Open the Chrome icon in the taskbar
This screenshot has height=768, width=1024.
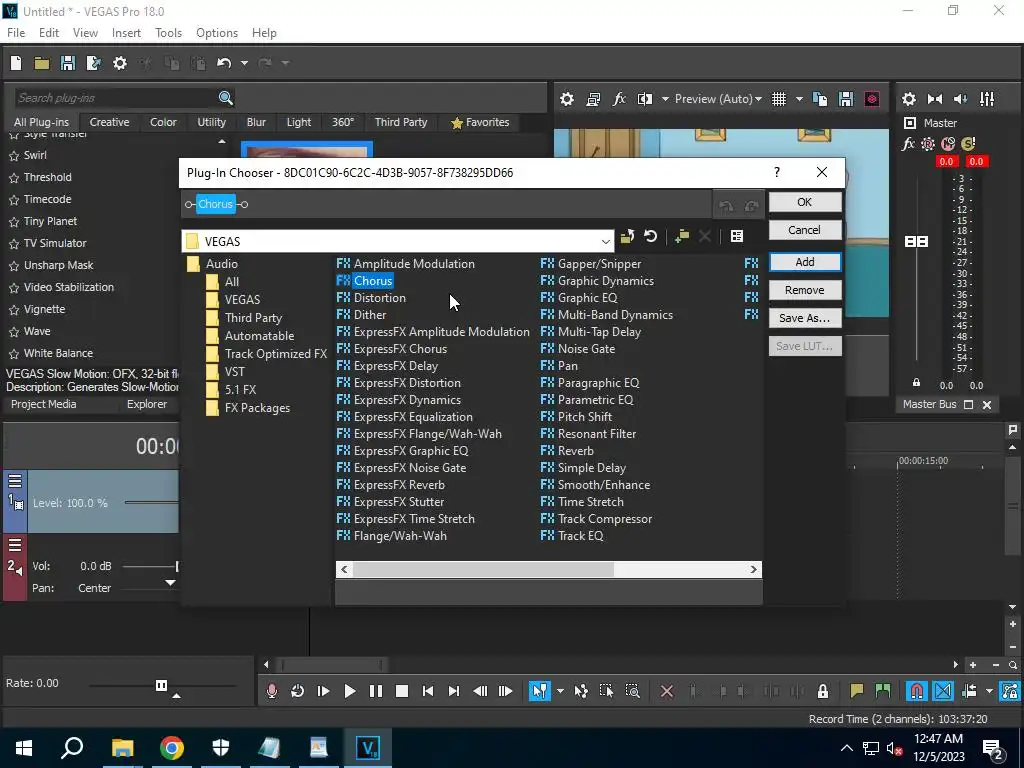point(172,748)
